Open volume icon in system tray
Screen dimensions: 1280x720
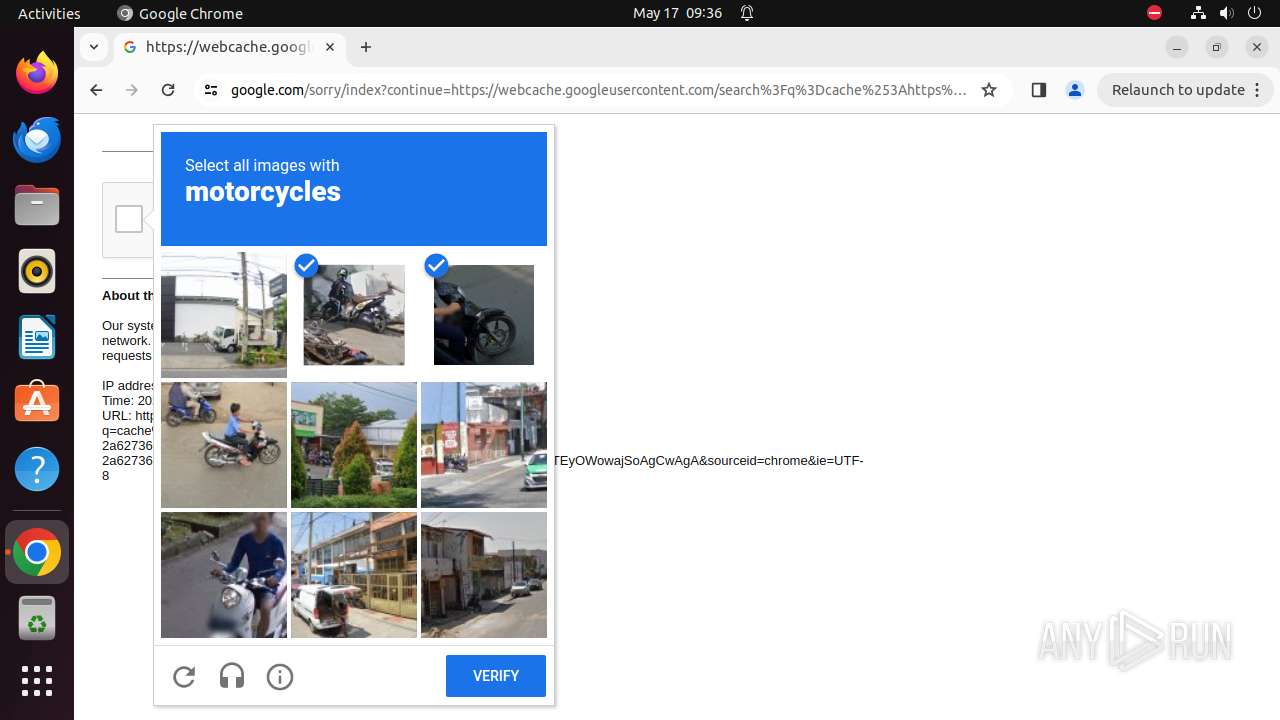coord(1227,13)
